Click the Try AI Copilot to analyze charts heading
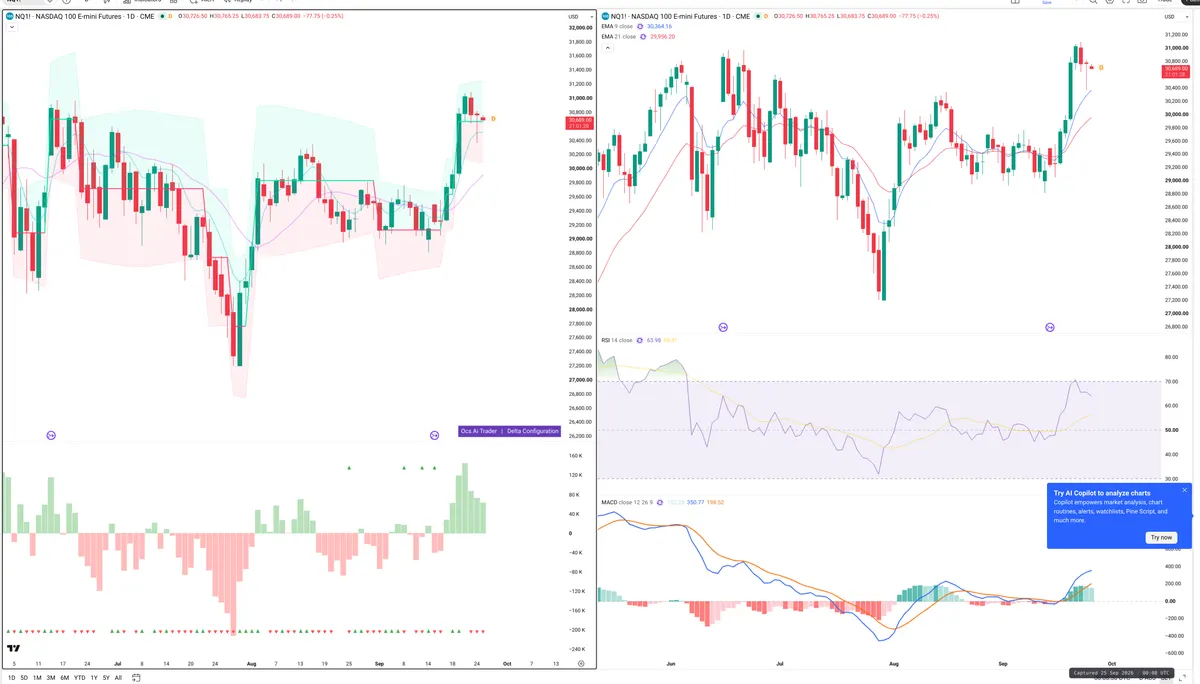This screenshot has width=1200, height=684. (x=1101, y=493)
